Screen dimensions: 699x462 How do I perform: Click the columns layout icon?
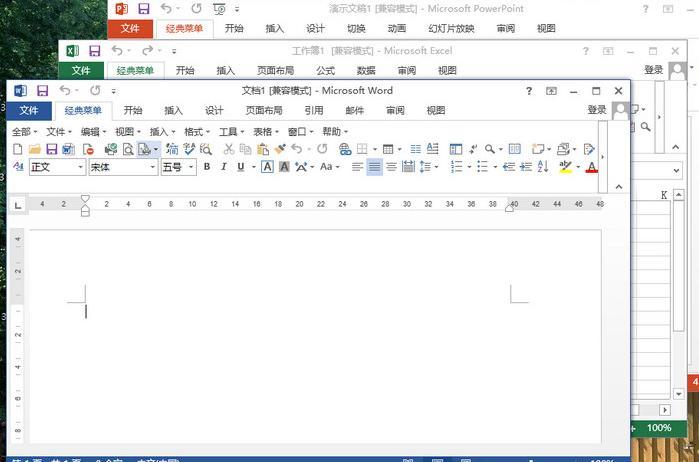(x=415, y=149)
